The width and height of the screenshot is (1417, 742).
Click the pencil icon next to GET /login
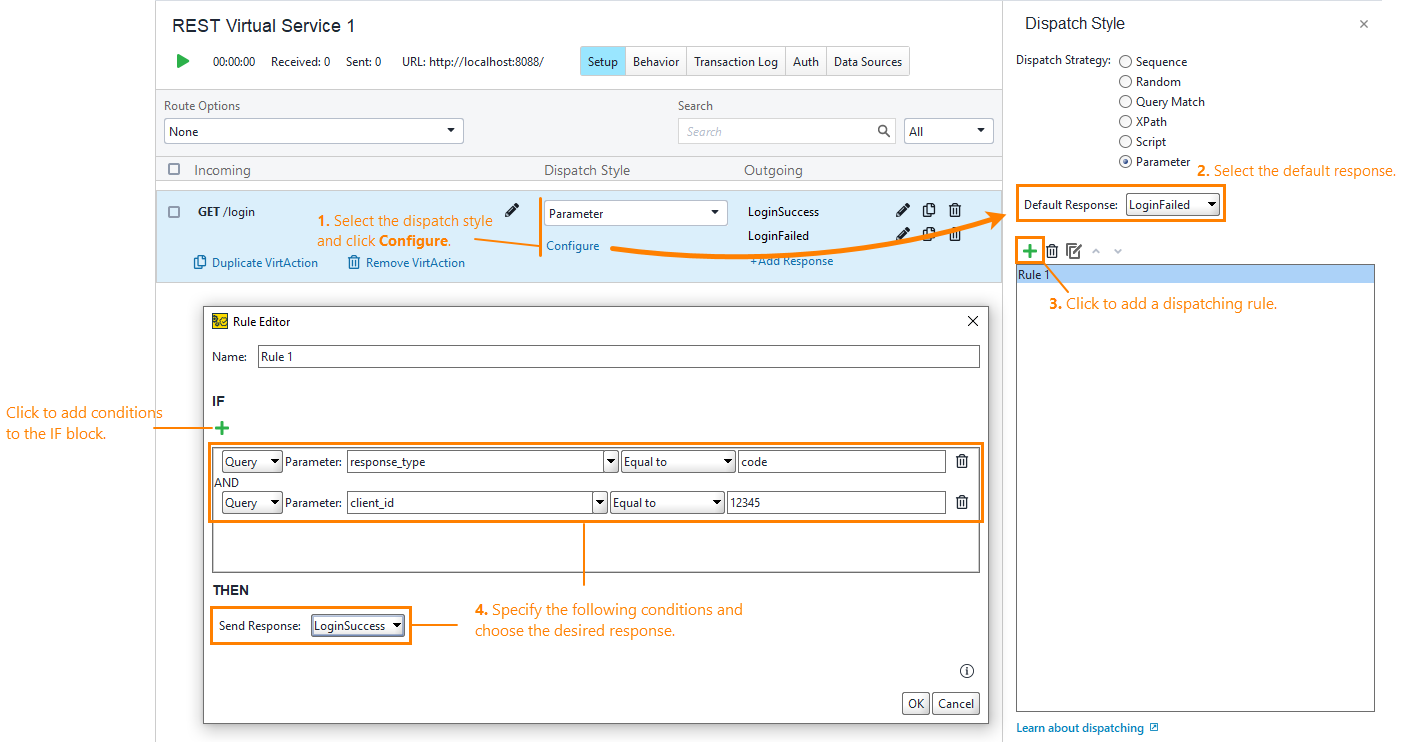(511, 210)
